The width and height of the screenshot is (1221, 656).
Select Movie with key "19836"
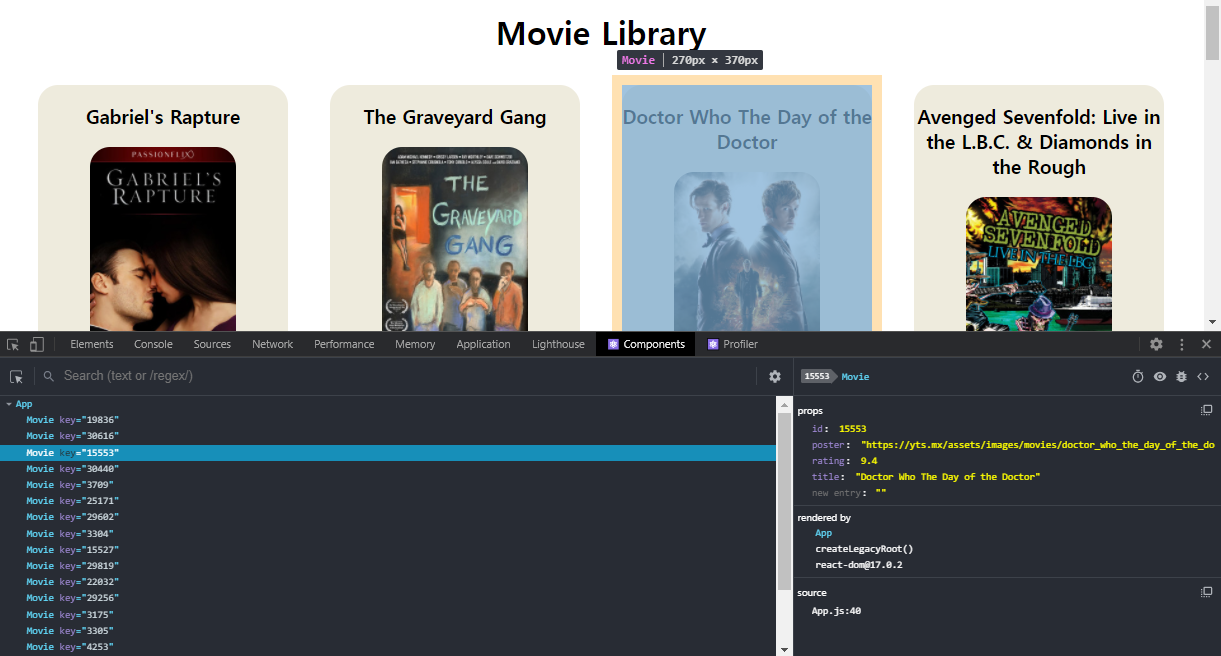click(388, 420)
